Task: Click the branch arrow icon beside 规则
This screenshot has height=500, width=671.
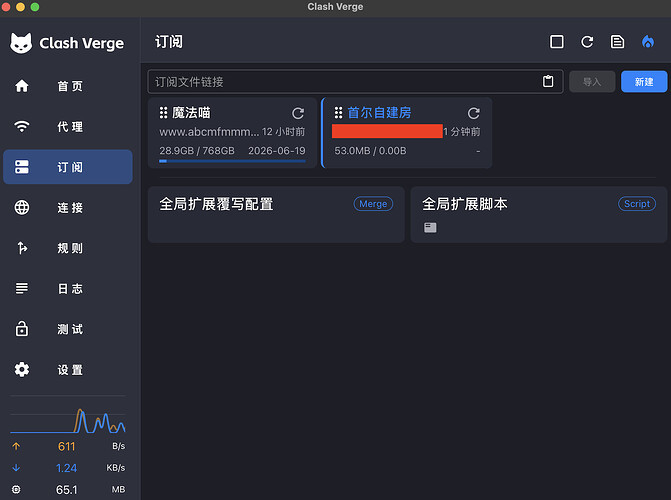Action: [x=22, y=248]
